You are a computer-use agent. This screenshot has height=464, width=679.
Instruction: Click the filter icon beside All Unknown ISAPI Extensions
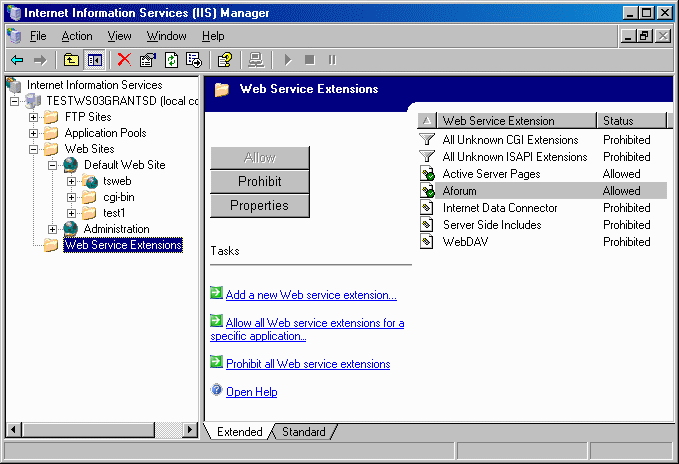427,156
